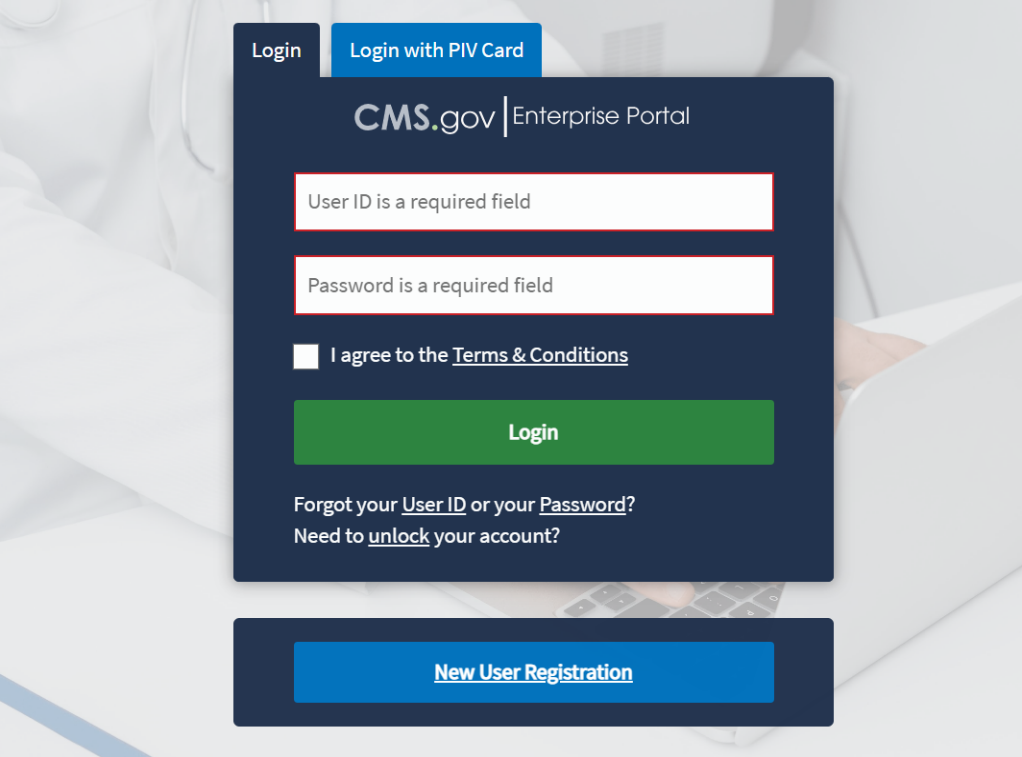This screenshot has width=1022, height=757.
Task: Focus the User ID input field
Action: click(x=533, y=202)
